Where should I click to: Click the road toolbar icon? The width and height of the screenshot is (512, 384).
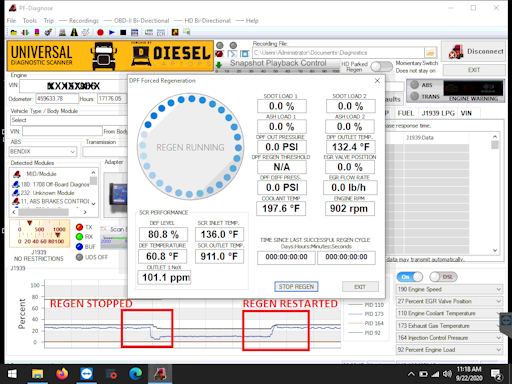[74, 32]
